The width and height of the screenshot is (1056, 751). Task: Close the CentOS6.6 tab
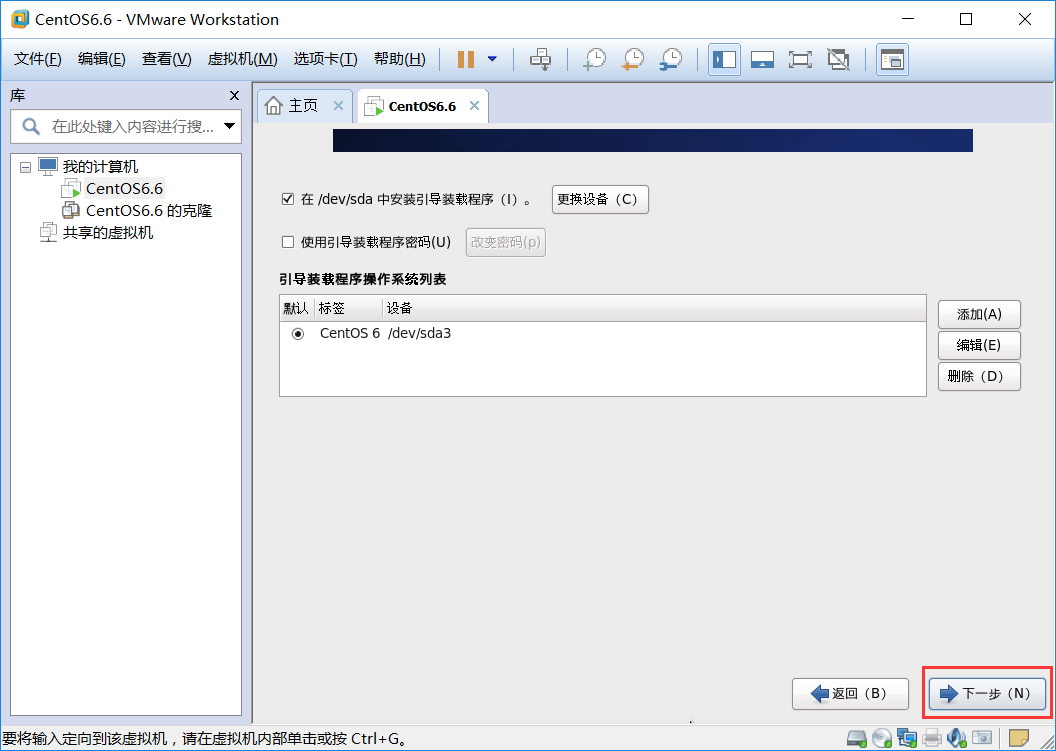click(x=474, y=106)
